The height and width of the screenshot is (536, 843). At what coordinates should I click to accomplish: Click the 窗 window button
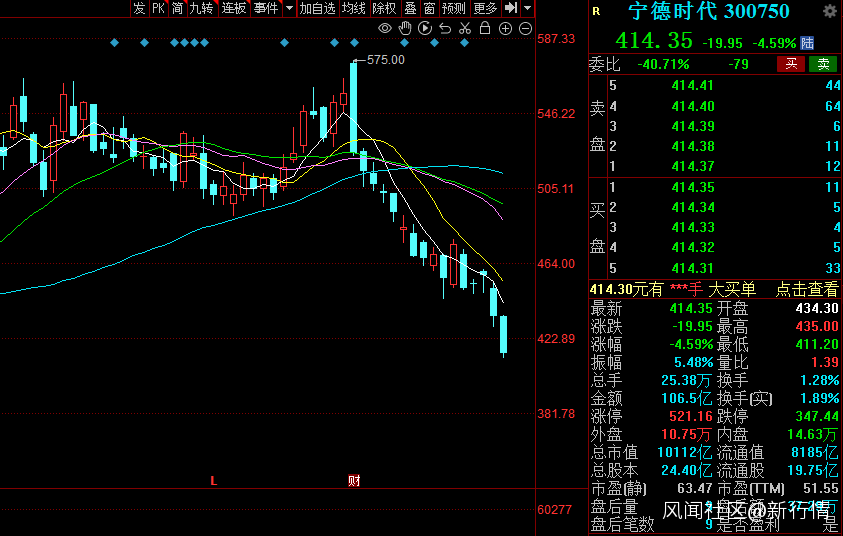click(429, 8)
